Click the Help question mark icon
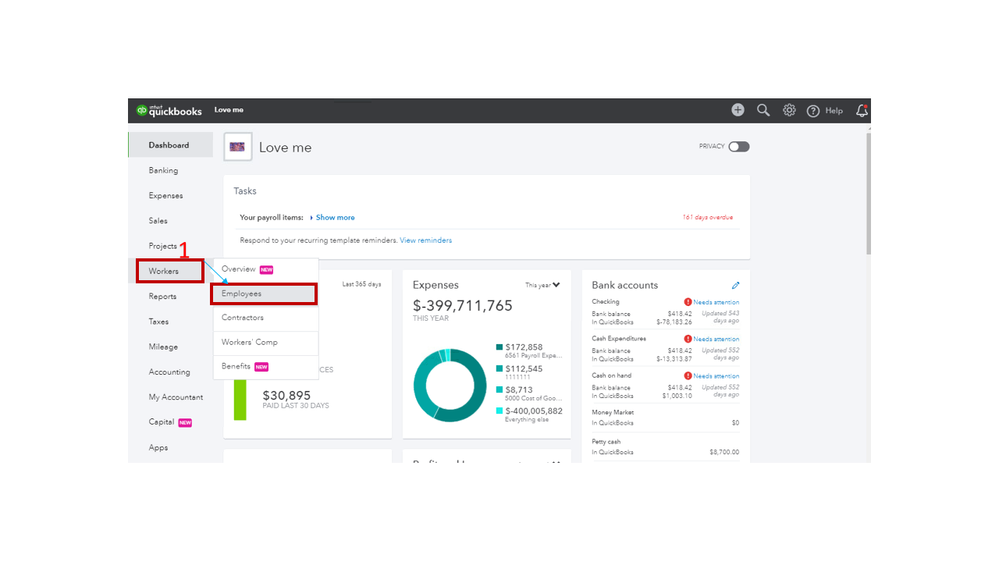This screenshot has height=562, width=999. point(813,111)
